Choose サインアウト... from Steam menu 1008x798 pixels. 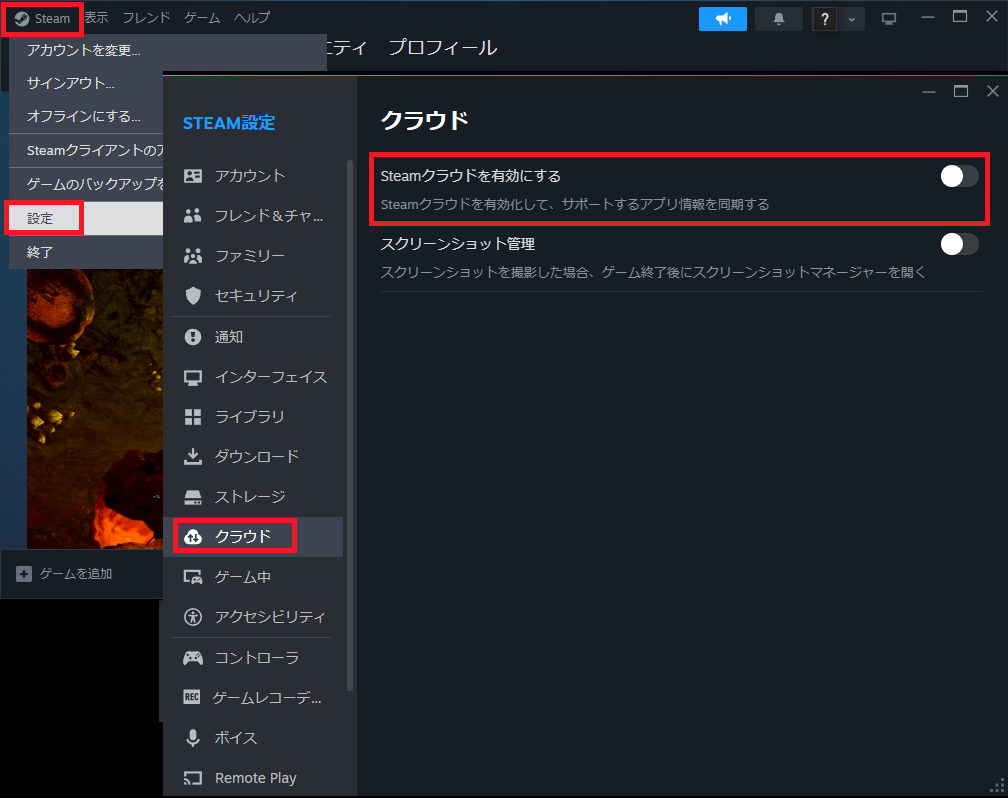(x=86, y=84)
